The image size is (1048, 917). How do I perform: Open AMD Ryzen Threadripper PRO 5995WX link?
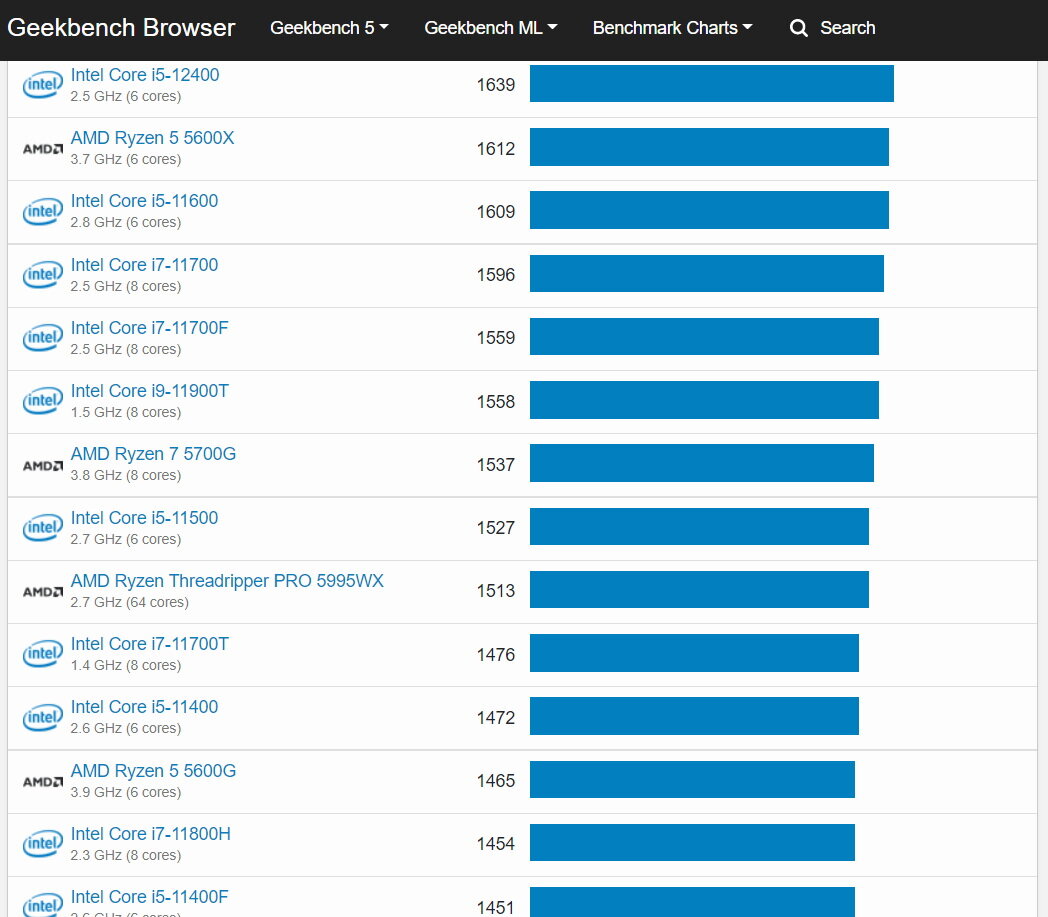(x=227, y=581)
